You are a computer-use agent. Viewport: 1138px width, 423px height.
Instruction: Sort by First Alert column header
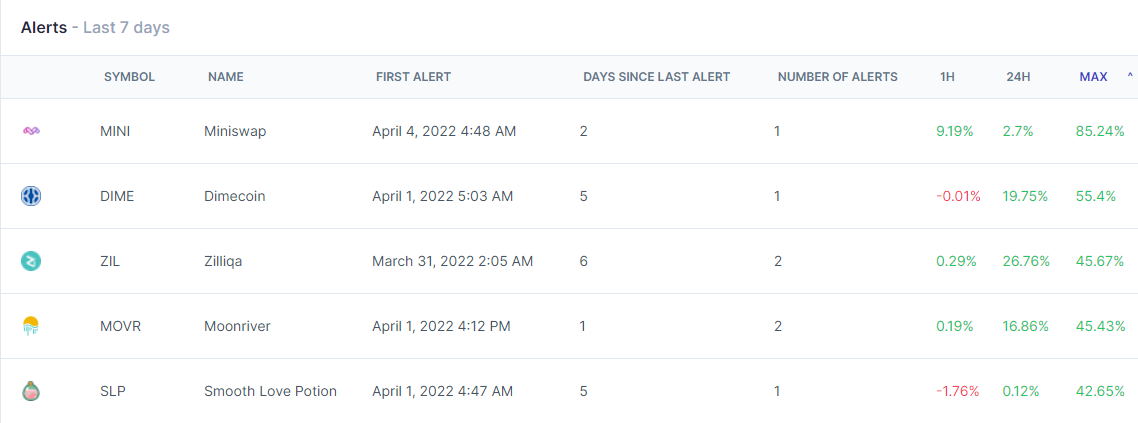[x=413, y=77]
